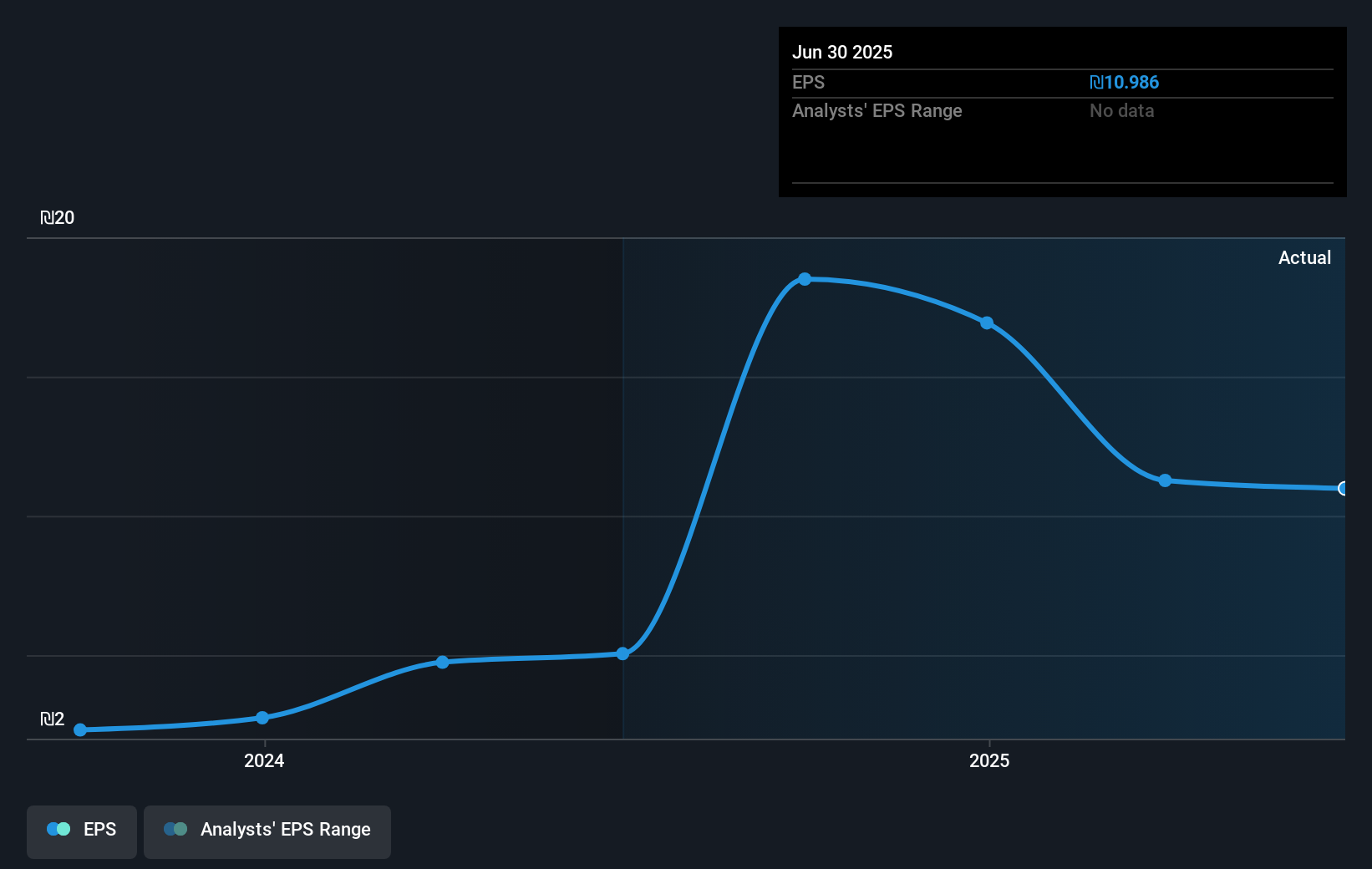Click the EPS legend color dots icon
Screen dimensions: 1372x869
point(58,829)
